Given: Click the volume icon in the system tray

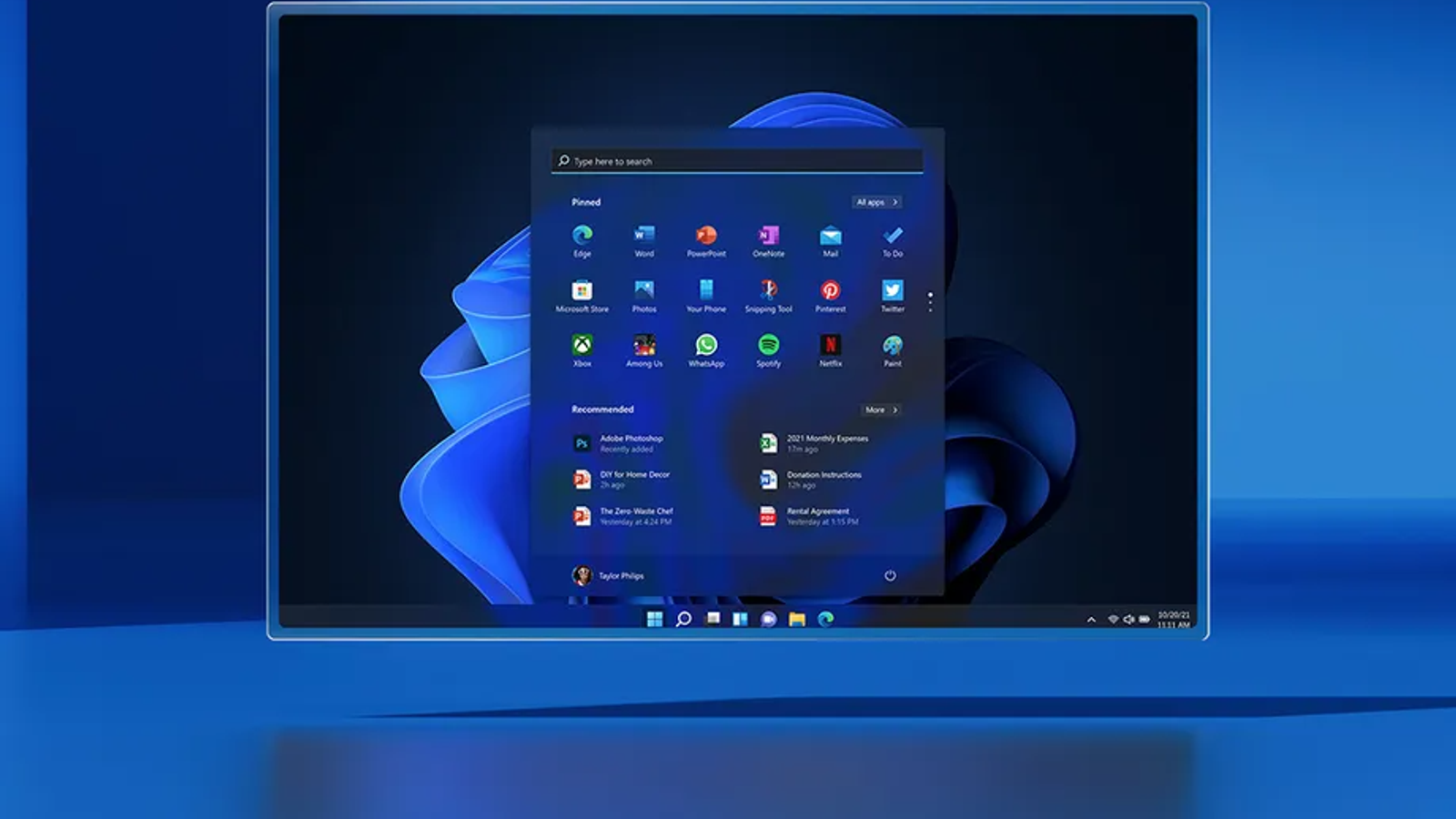Looking at the screenshot, I should tap(1128, 620).
